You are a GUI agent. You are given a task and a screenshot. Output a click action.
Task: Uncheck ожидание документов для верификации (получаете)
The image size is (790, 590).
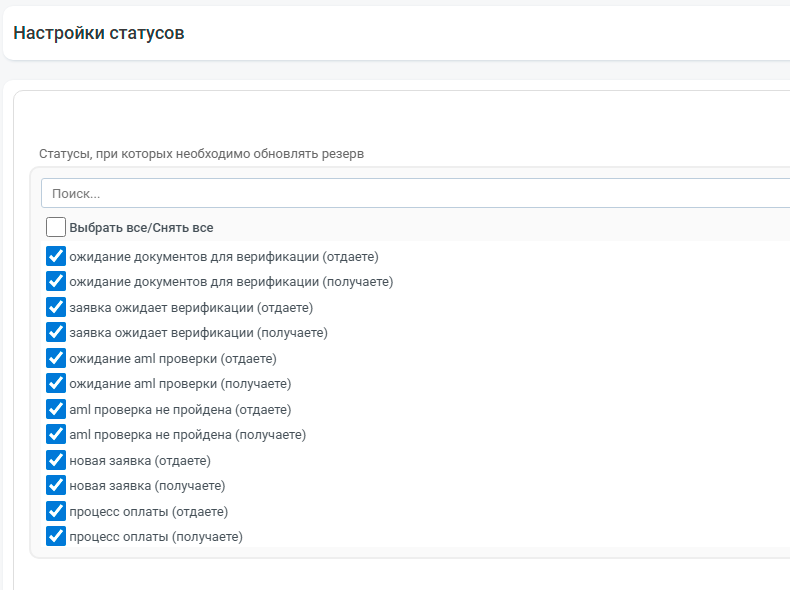pos(55,281)
